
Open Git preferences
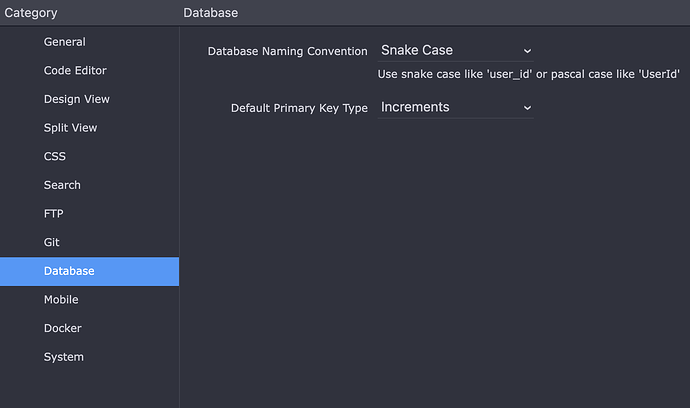(89, 242)
